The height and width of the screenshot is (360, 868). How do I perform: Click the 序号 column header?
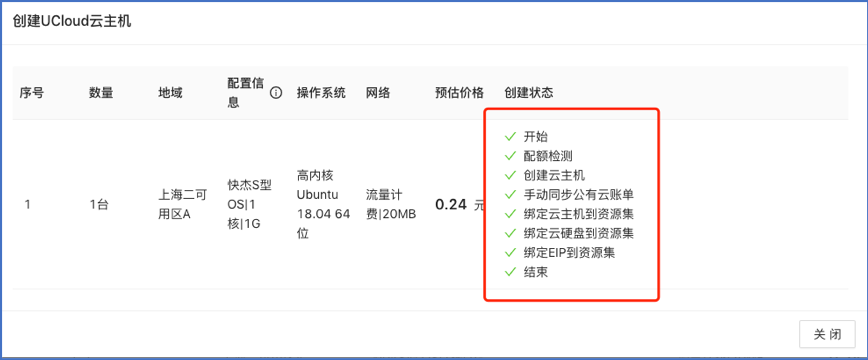pyautogui.click(x=32, y=92)
